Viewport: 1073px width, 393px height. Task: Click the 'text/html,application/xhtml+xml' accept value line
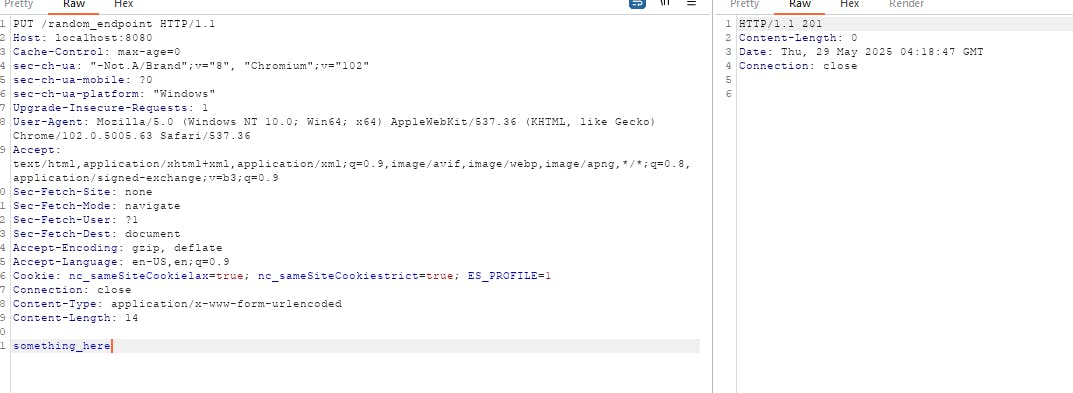[352, 164]
